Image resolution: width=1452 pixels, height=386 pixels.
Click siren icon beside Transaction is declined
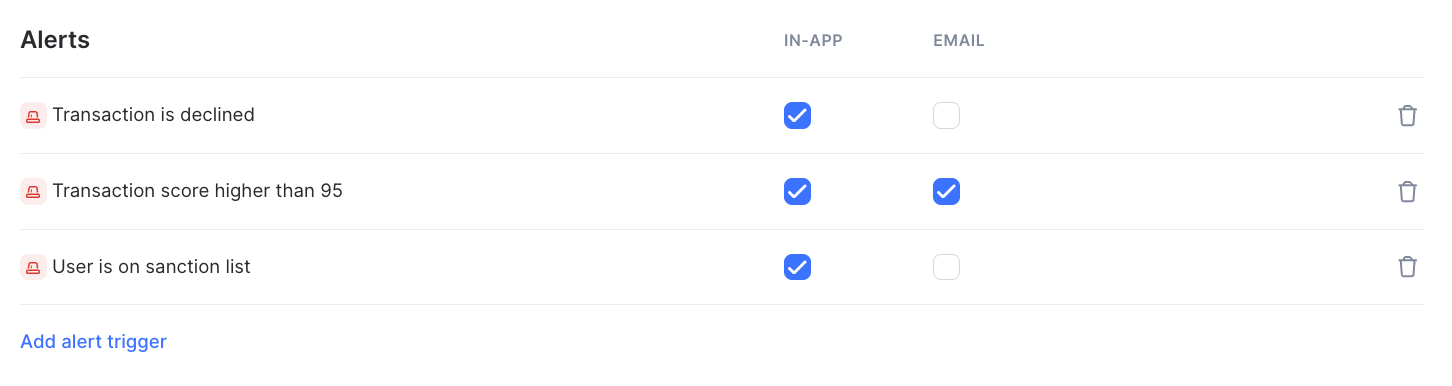point(33,116)
